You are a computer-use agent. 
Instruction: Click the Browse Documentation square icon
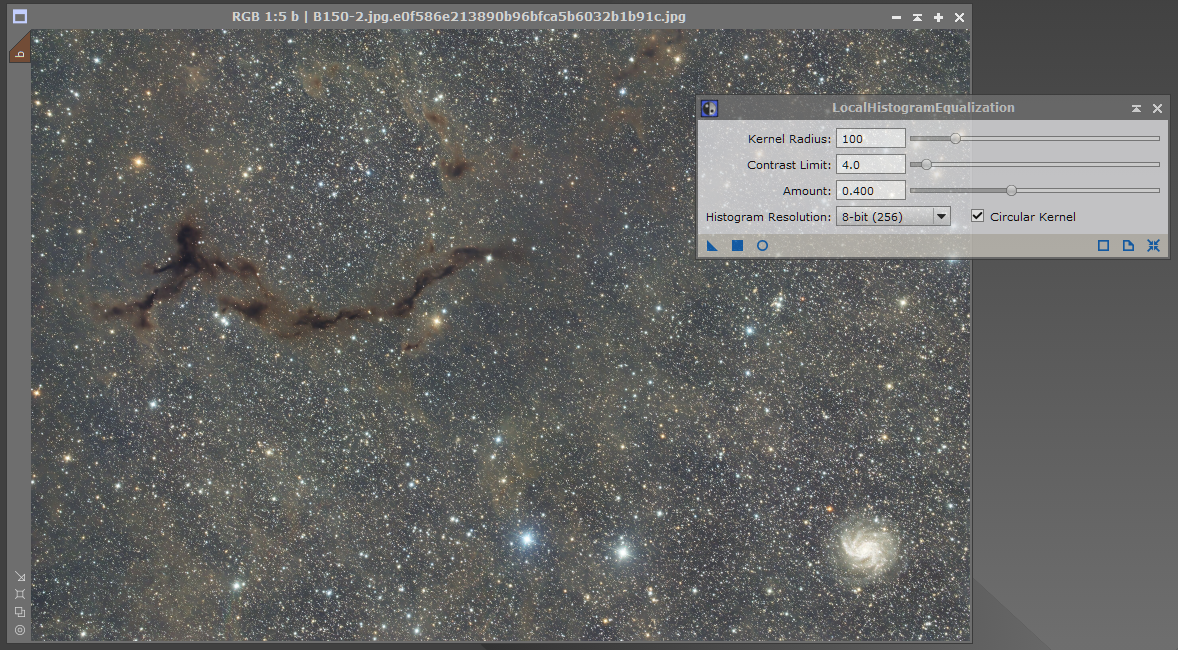[x=1103, y=246]
